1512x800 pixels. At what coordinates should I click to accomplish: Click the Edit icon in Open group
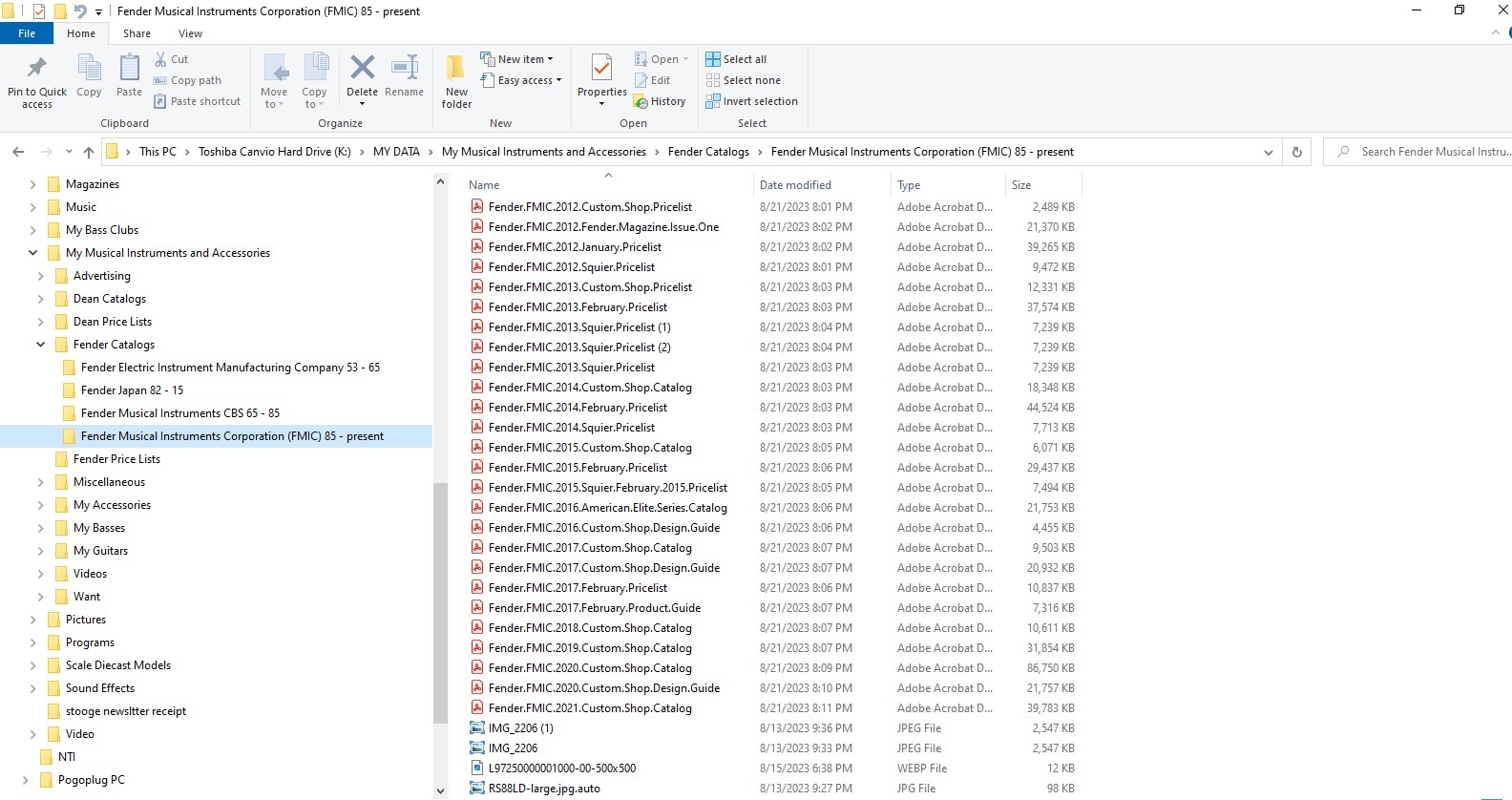point(640,80)
